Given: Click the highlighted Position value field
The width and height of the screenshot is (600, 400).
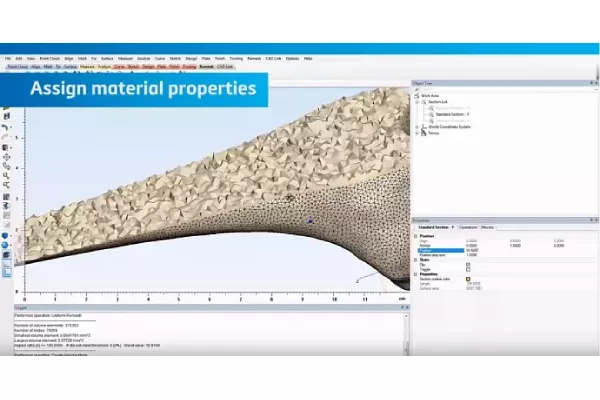Looking at the screenshot, I should tap(440, 250).
